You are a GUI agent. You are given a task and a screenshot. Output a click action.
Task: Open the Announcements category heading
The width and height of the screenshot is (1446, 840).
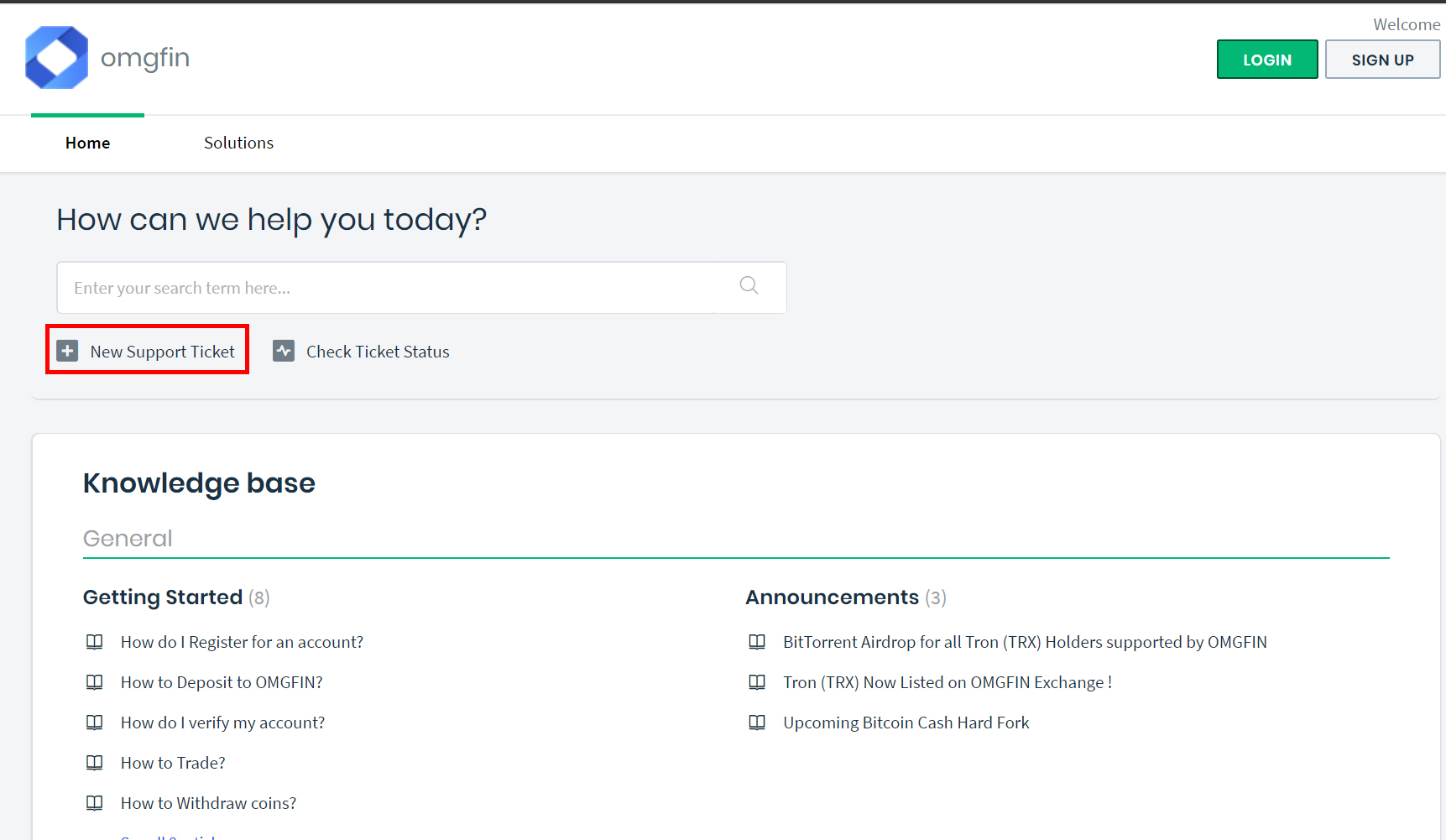(833, 597)
